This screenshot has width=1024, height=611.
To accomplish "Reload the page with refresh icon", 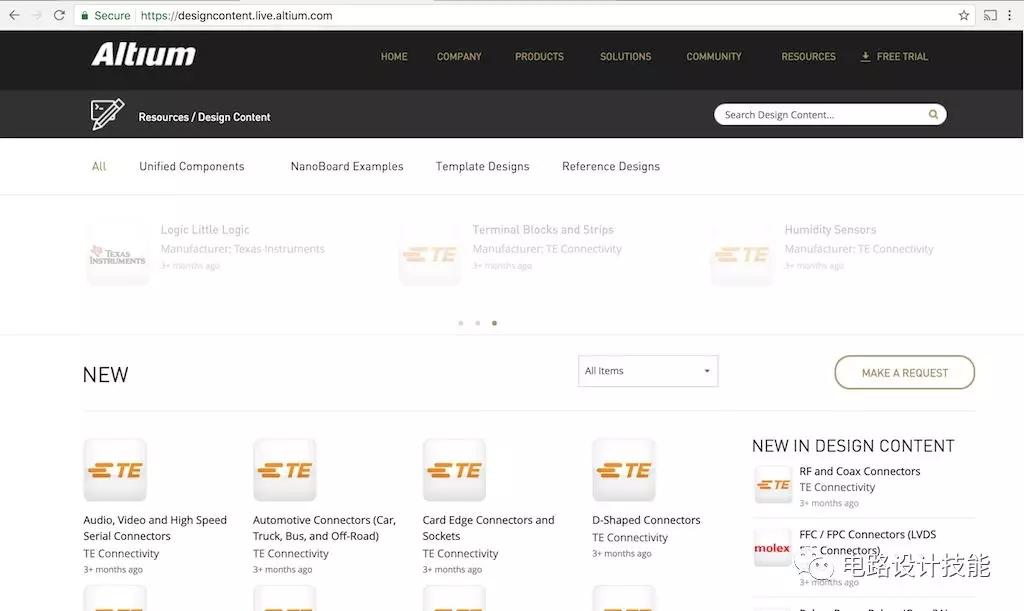I will click(x=59, y=15).
